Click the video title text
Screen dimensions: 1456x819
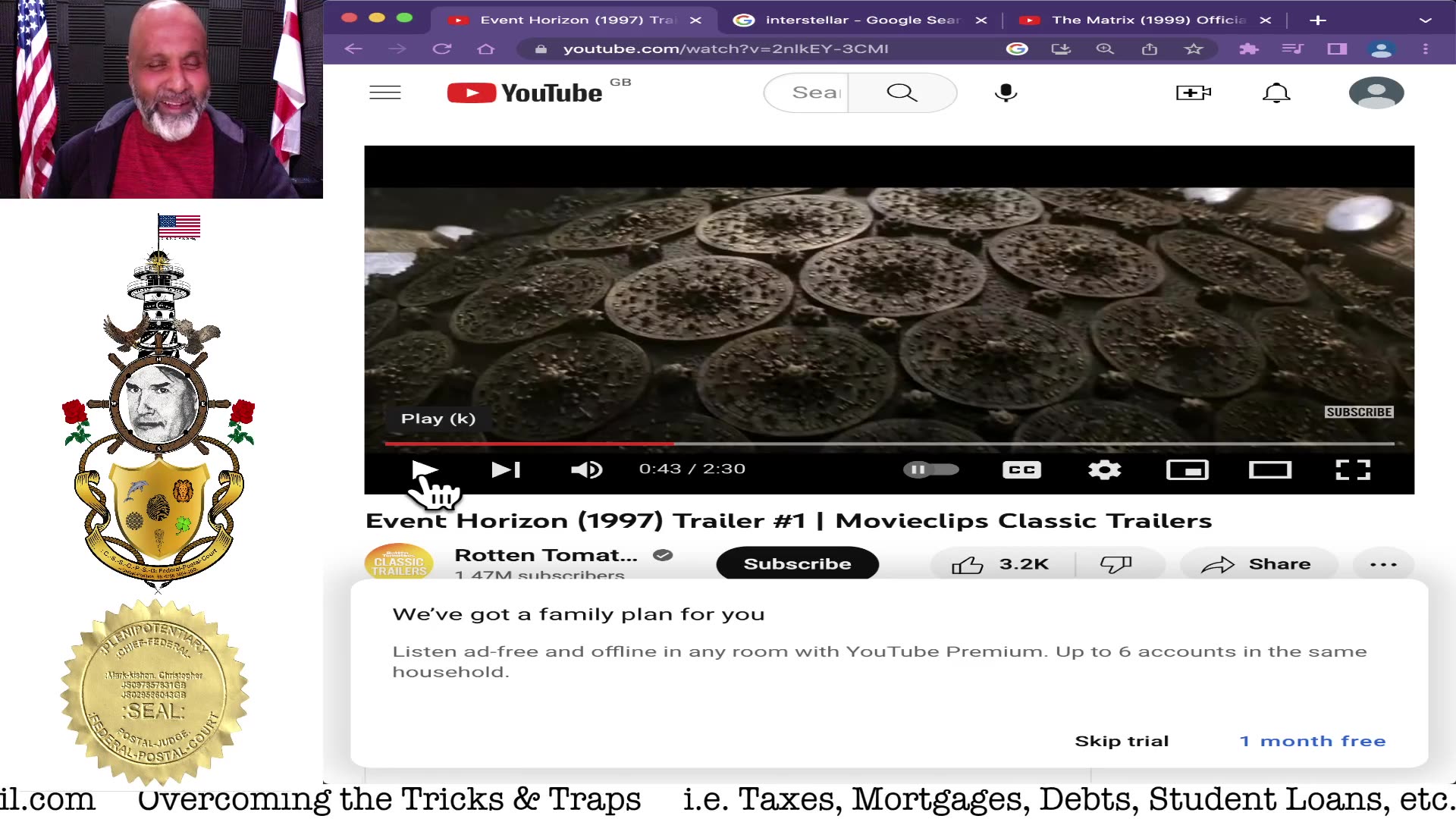pos(789,521)
